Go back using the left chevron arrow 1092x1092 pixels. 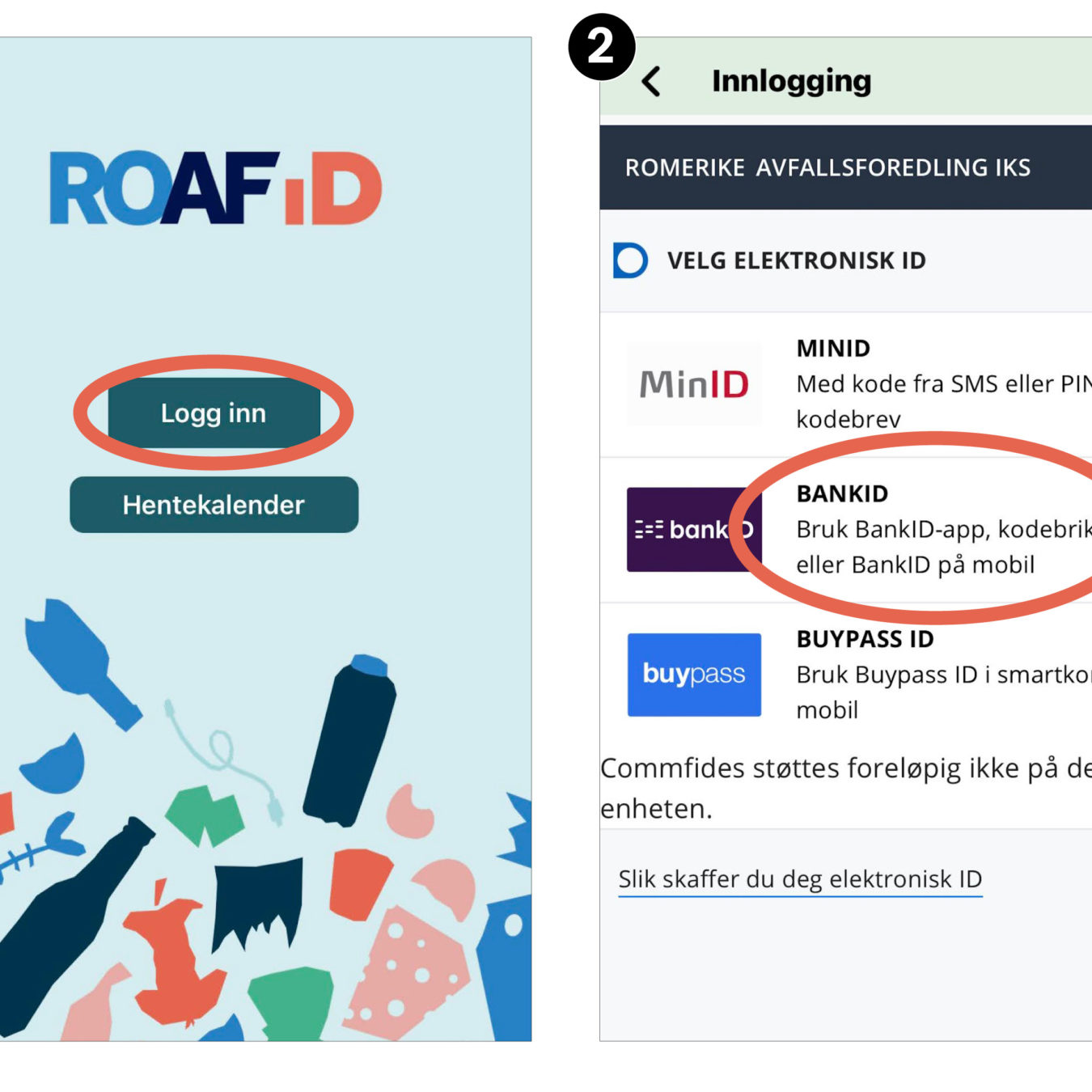click(x=652, y=81)
